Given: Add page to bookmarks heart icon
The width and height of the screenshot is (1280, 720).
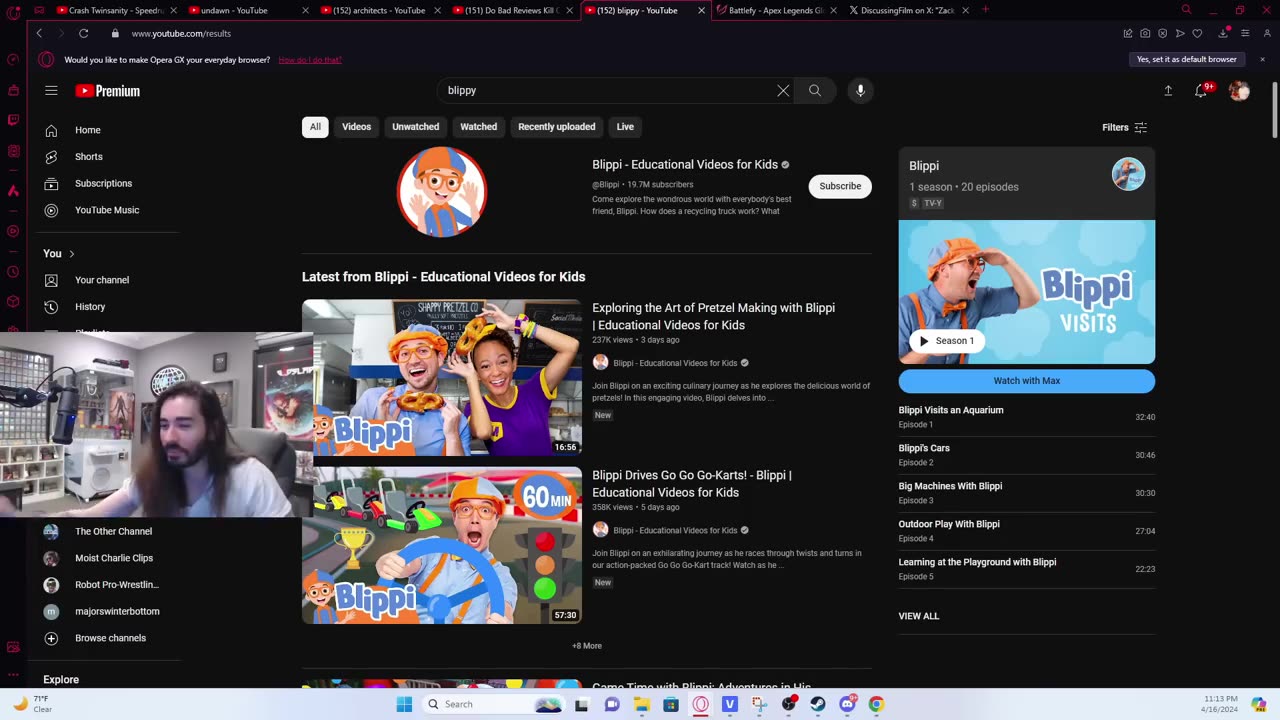Looking at the screenshot, I should [1197, 33].
